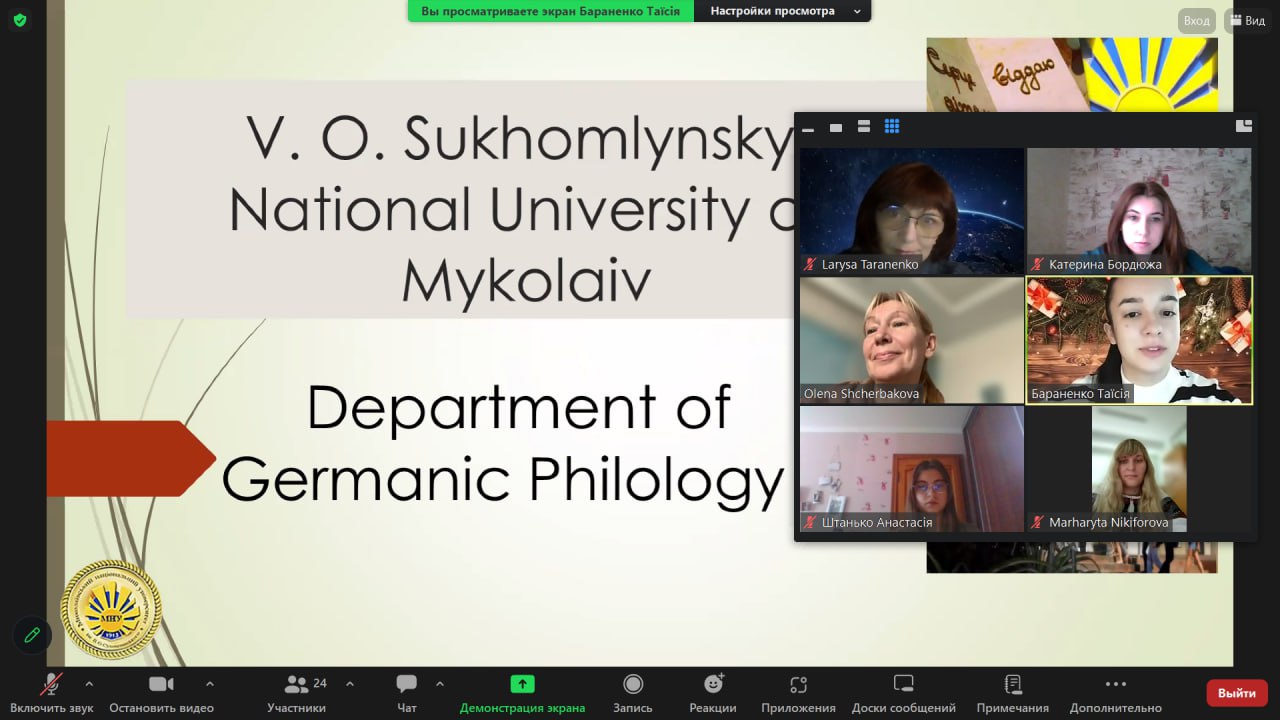Open annotation pencil tool

32,634
